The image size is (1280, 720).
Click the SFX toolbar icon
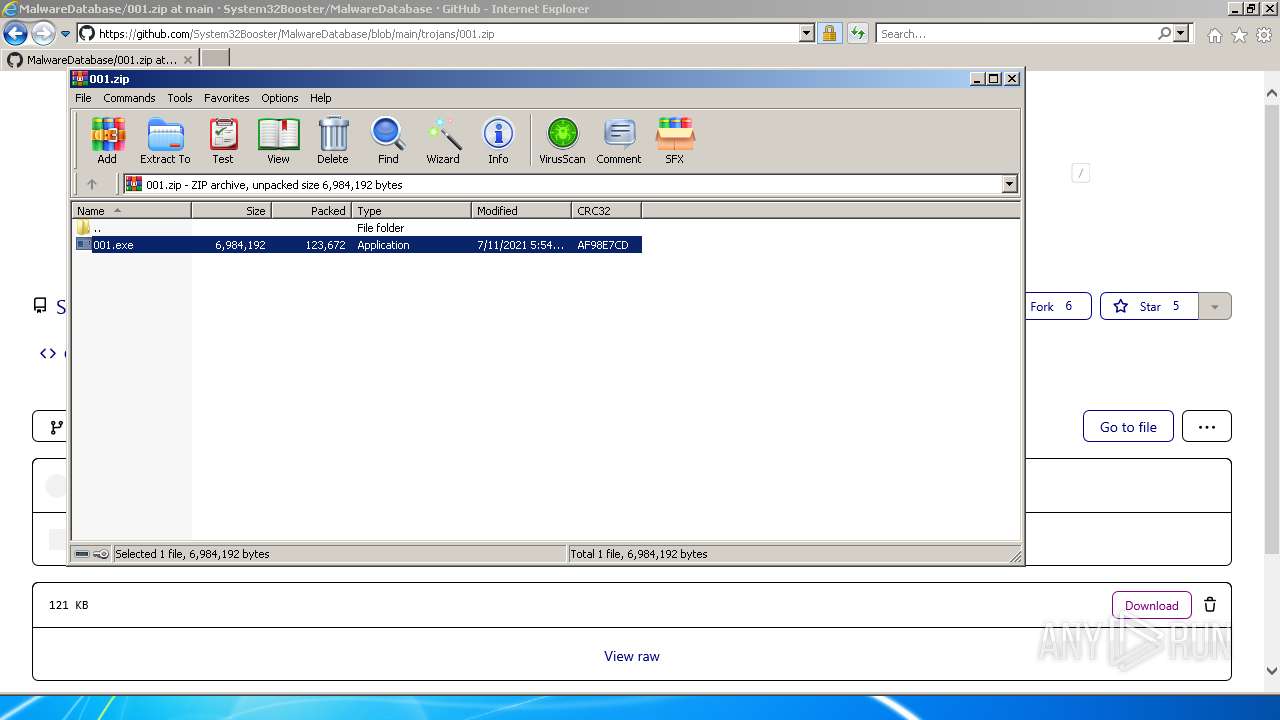point(675,140)
